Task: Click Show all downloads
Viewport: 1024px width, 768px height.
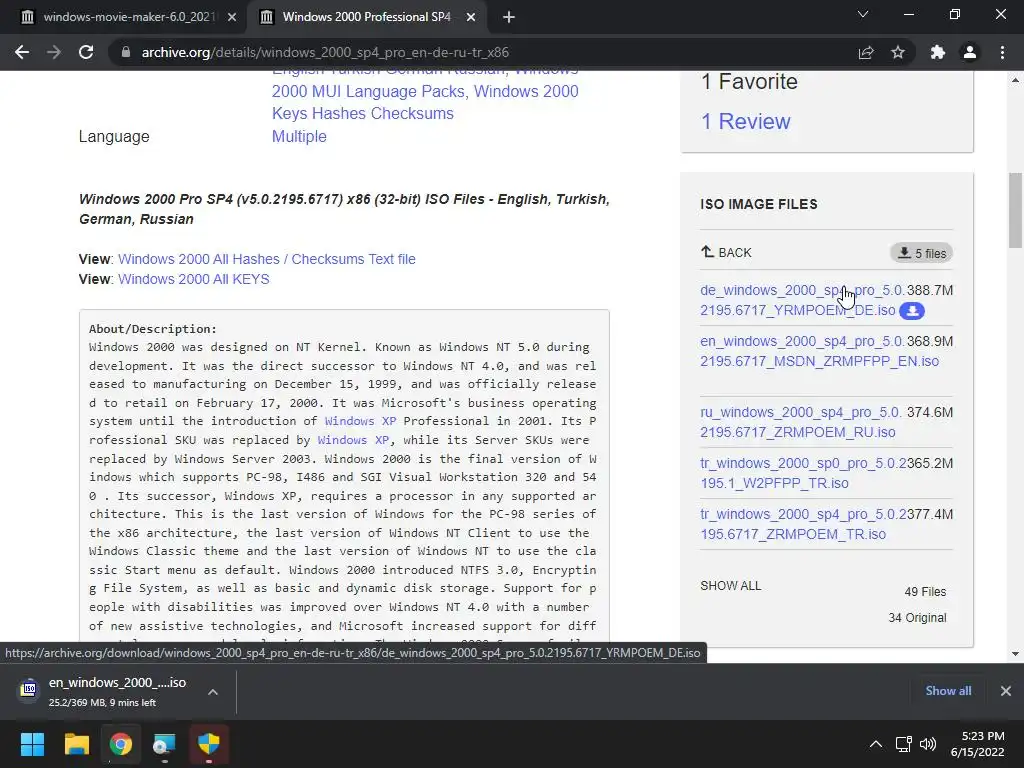Action: [948, 691]
